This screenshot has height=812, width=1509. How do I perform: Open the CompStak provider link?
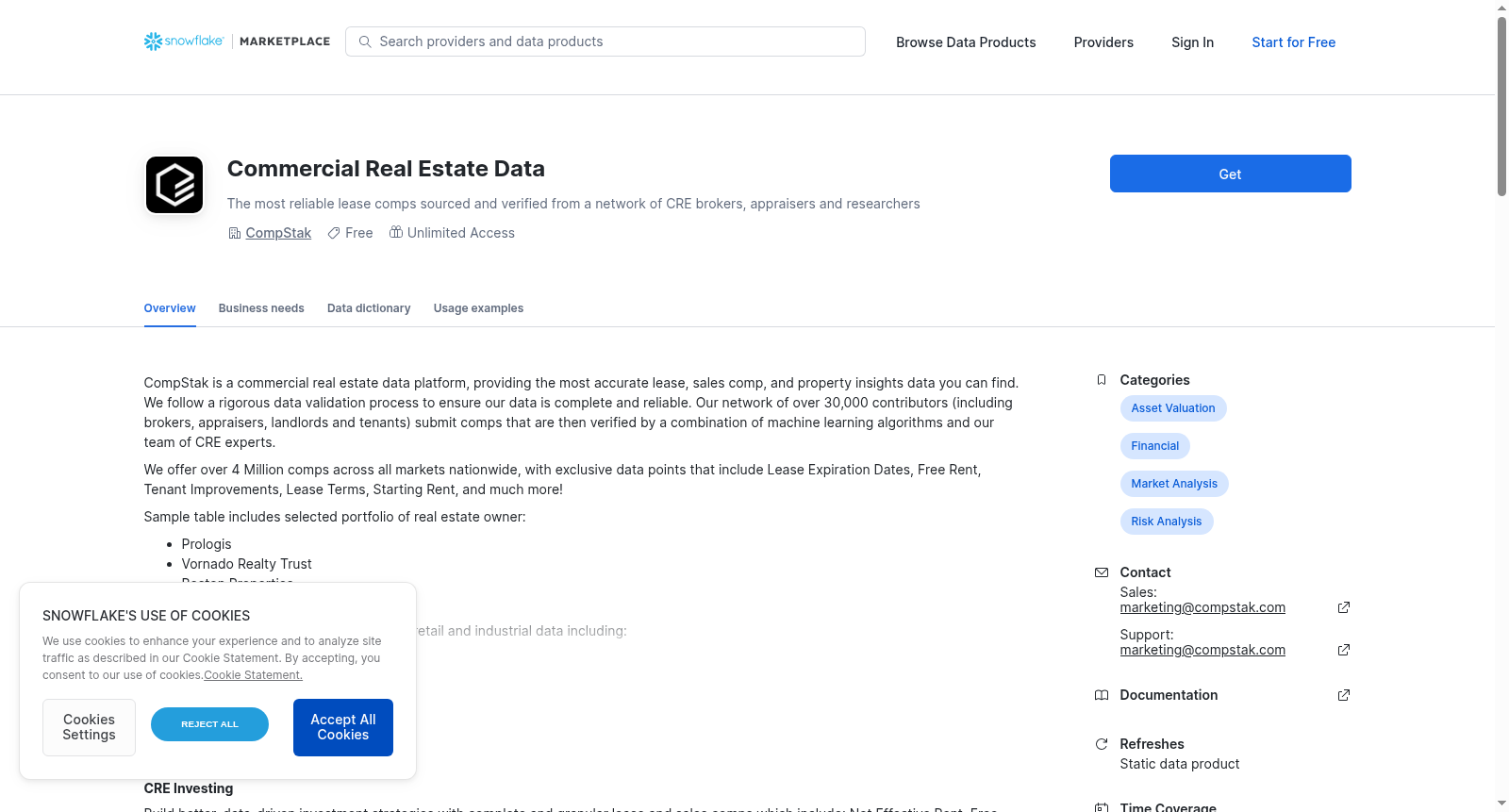pos(278,233)
